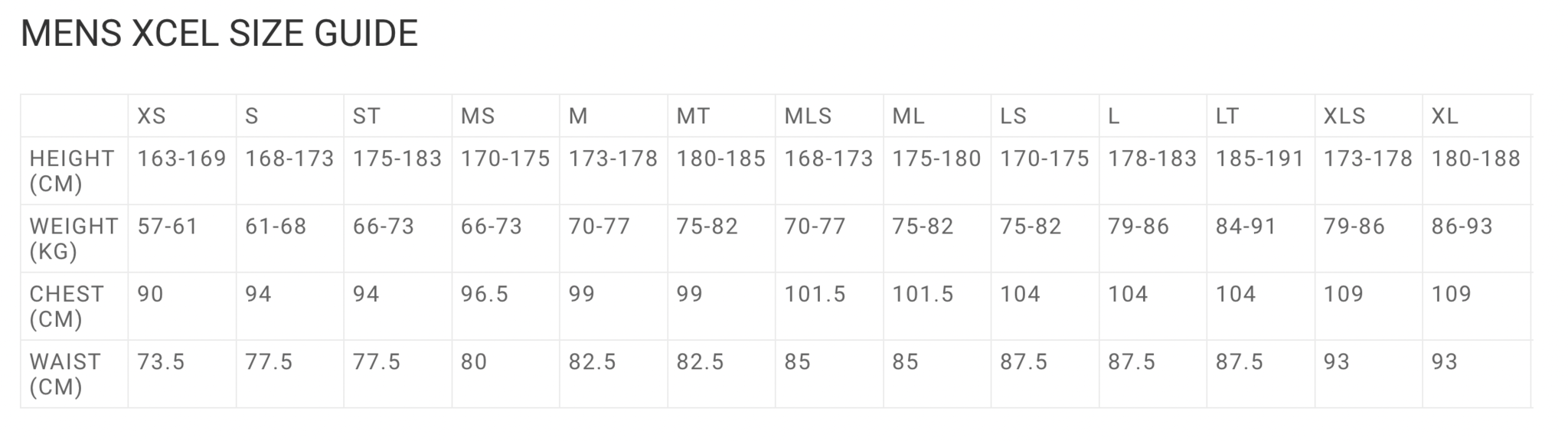Screen dimensions: 1568x441
Task: Click the MLS size column header
Action: (808, 116)
